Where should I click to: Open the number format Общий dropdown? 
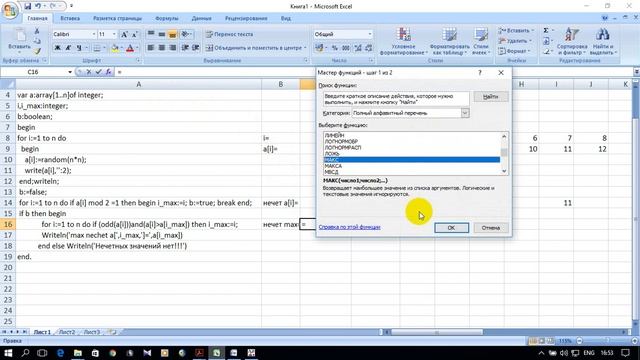click(x=369, y=34)
